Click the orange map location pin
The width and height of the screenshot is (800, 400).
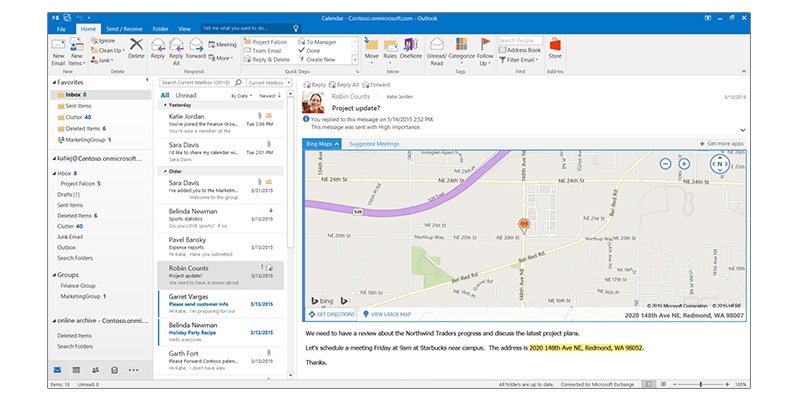[521, 226]
